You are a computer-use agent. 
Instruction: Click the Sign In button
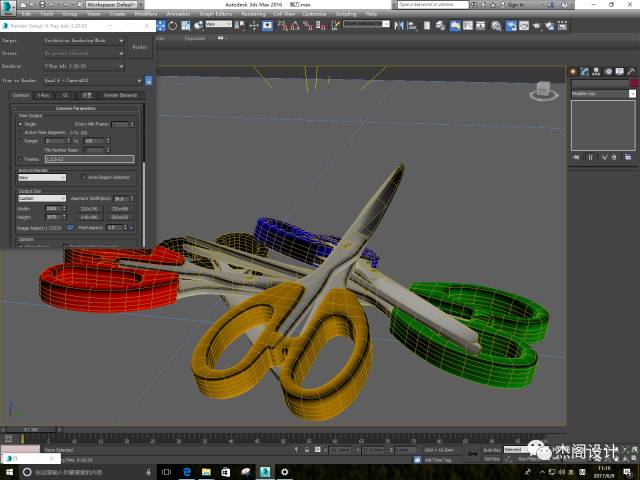coord(516,4)
